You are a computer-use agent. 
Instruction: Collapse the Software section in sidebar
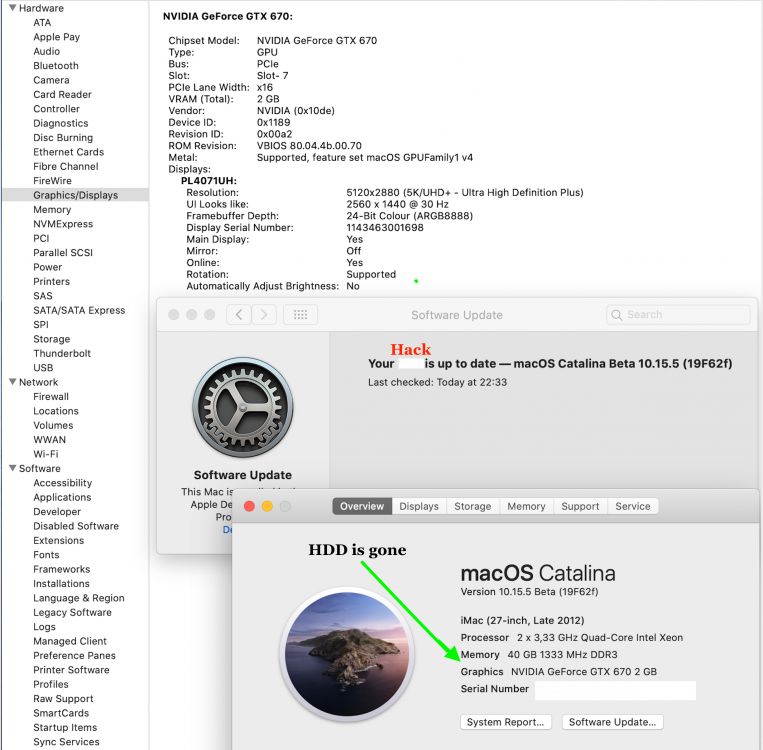pos(13,468)
